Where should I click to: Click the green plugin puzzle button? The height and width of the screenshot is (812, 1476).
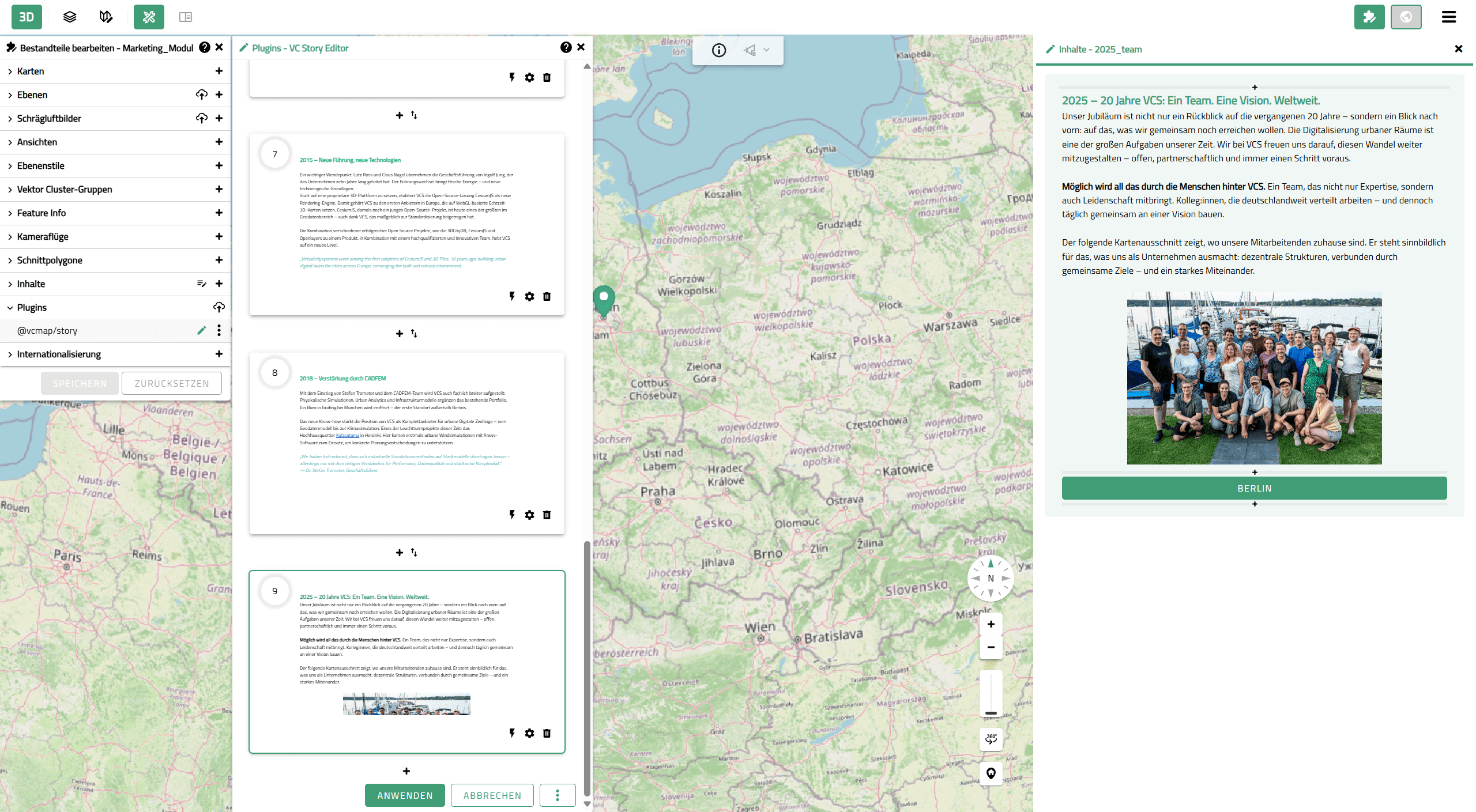[1369, 17]
